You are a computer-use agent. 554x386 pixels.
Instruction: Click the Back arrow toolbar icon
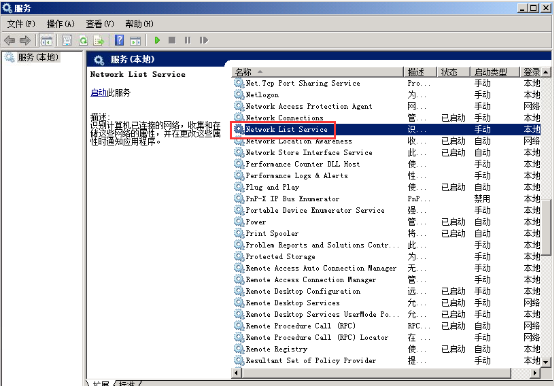(10, 40)
